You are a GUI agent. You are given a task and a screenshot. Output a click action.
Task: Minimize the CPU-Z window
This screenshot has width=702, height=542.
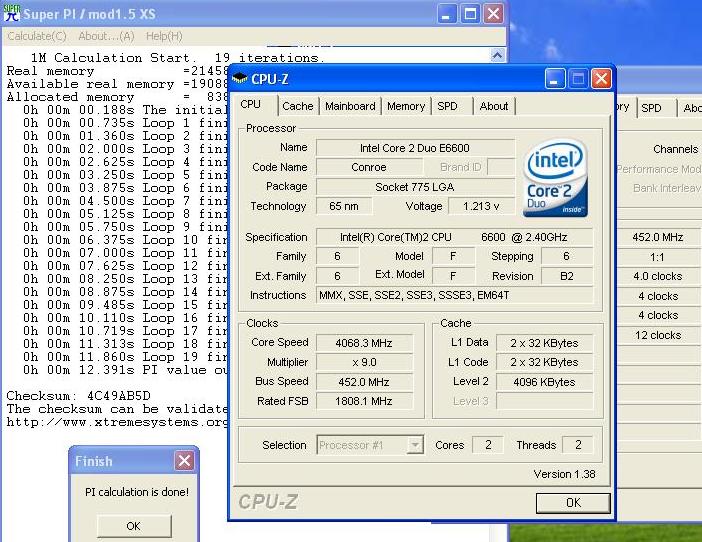click(x=556, y=79)
